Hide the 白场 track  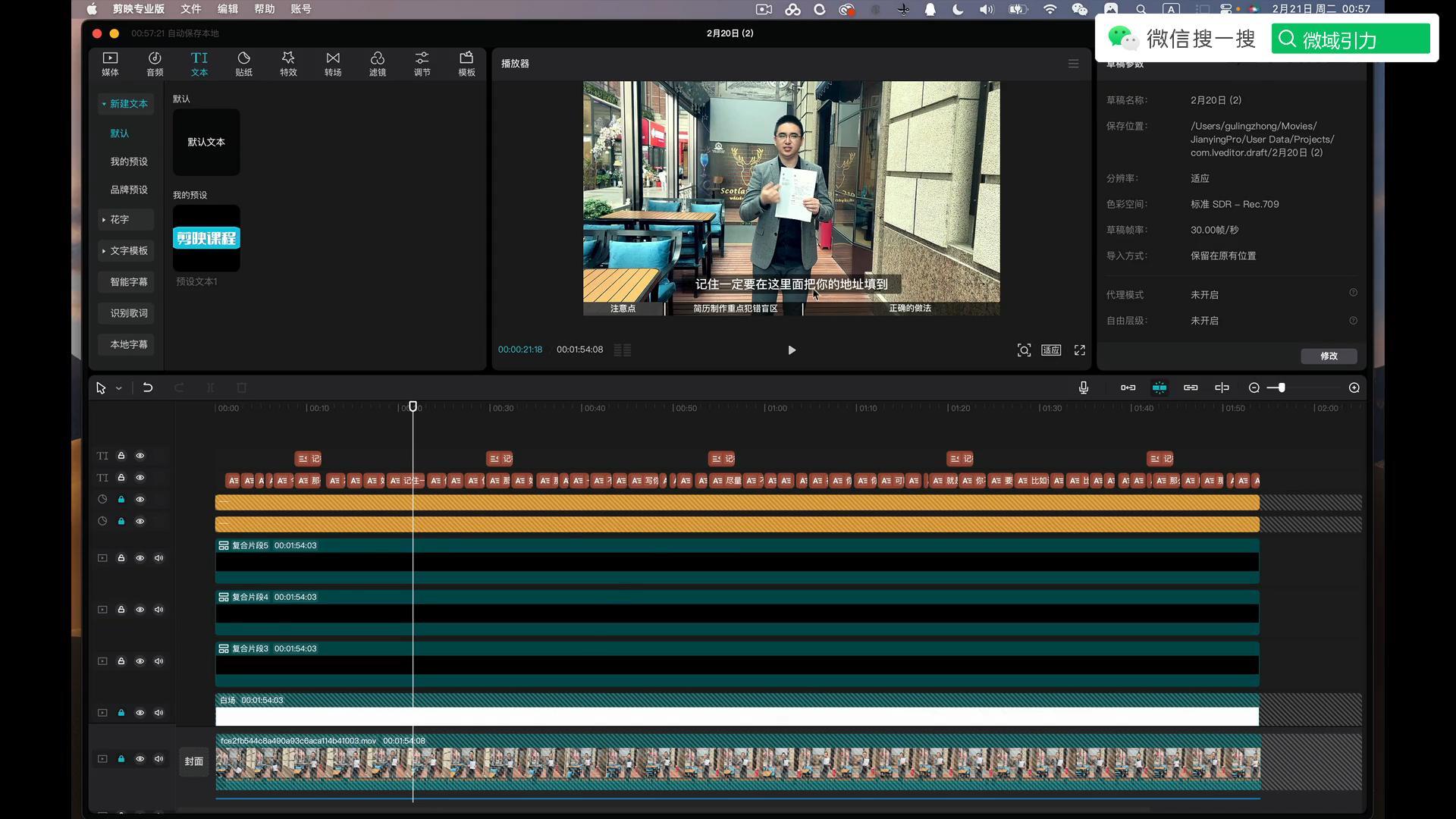[140, 713]
